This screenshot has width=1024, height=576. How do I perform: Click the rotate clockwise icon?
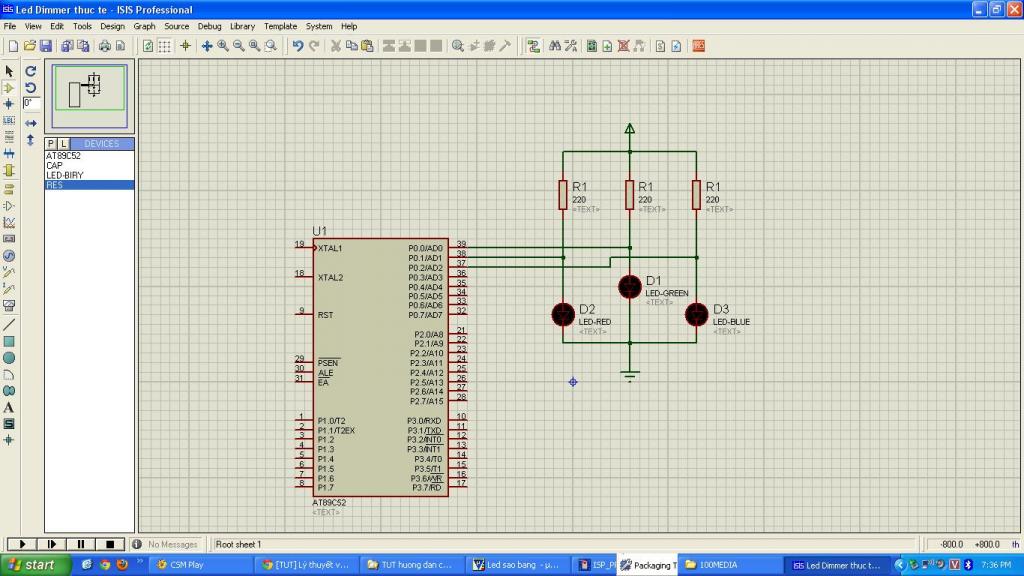31,71
